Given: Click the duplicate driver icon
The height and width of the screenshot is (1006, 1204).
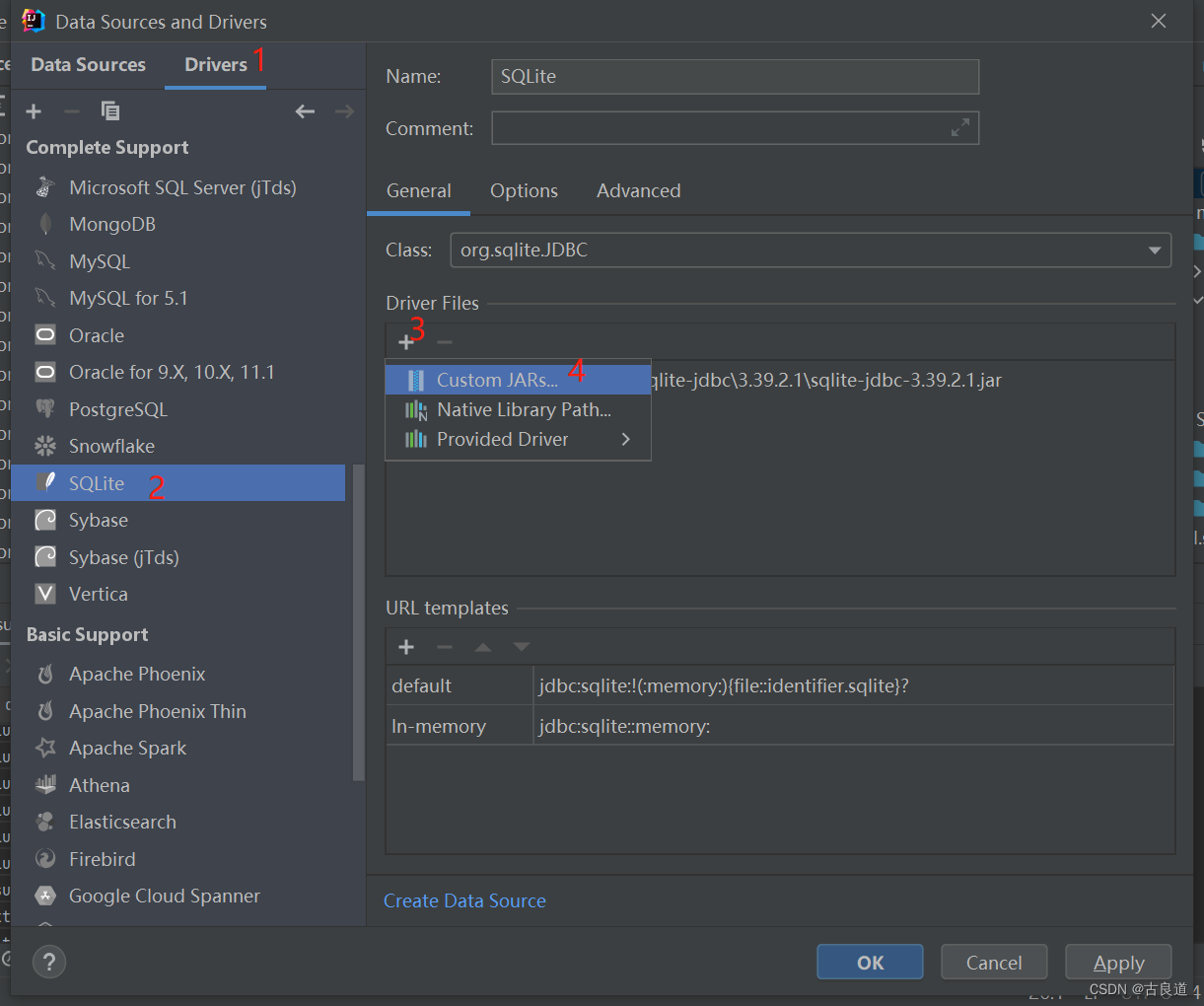Looking at the screenshot, I should pyautogui.click(x=110, y=111).
